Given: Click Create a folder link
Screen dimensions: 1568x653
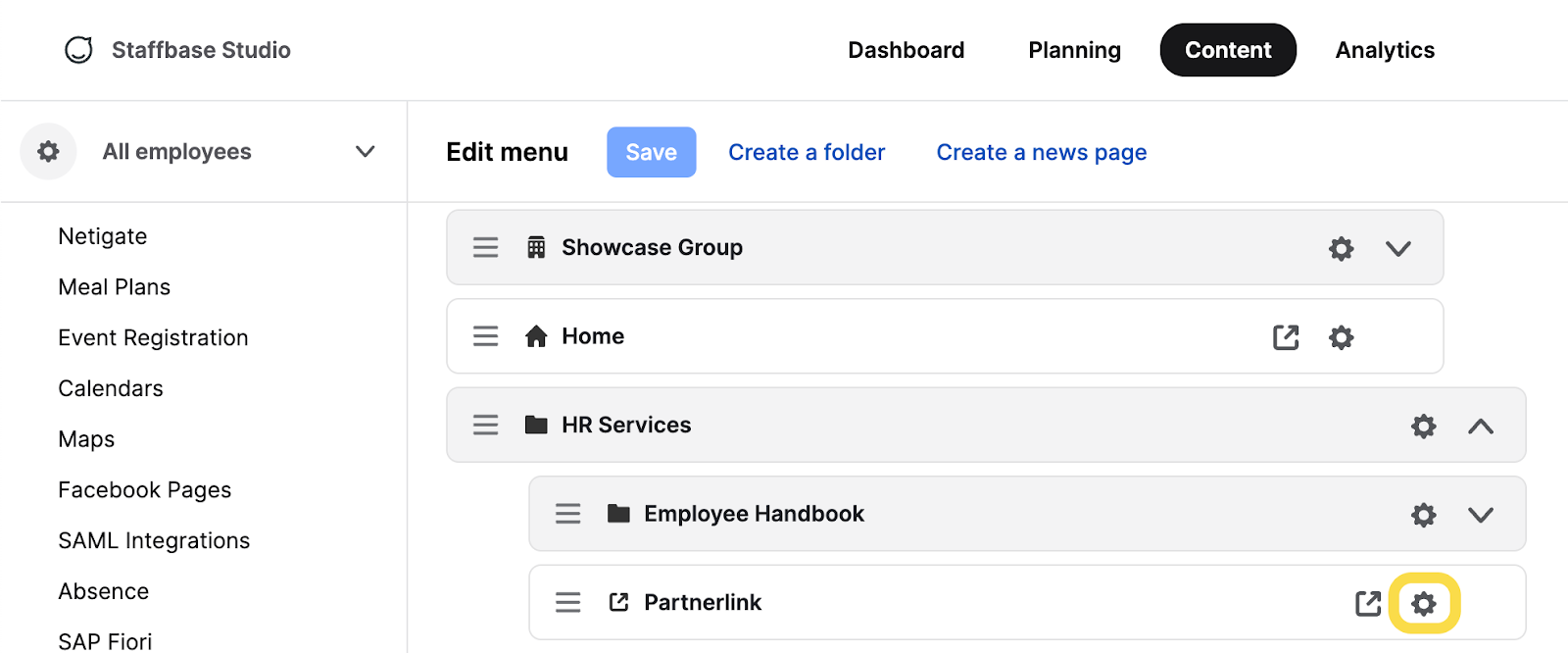Looking at the screenshot, I should (807, 152).
